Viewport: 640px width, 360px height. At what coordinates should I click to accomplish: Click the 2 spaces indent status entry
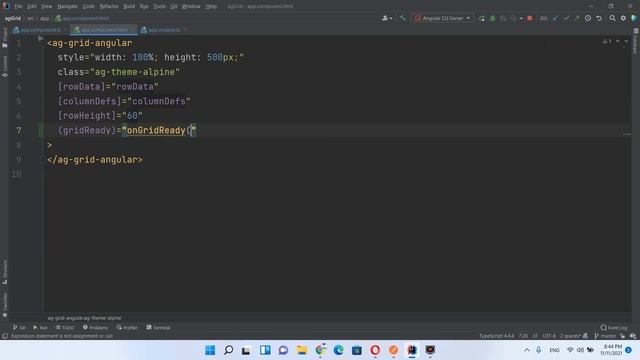click(570, 336)
